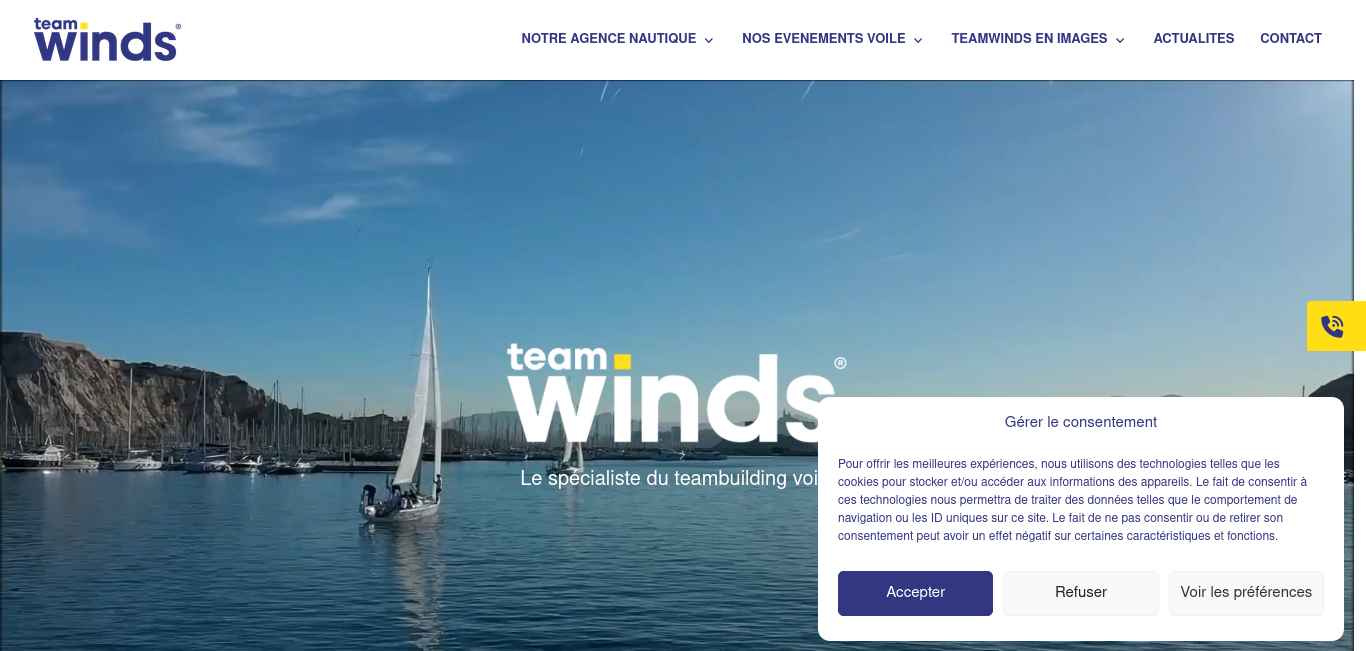This screenshot has height=651, width=1366.
Task: Click the large white Teamwinds hero logo
Action: pos(676,393)
